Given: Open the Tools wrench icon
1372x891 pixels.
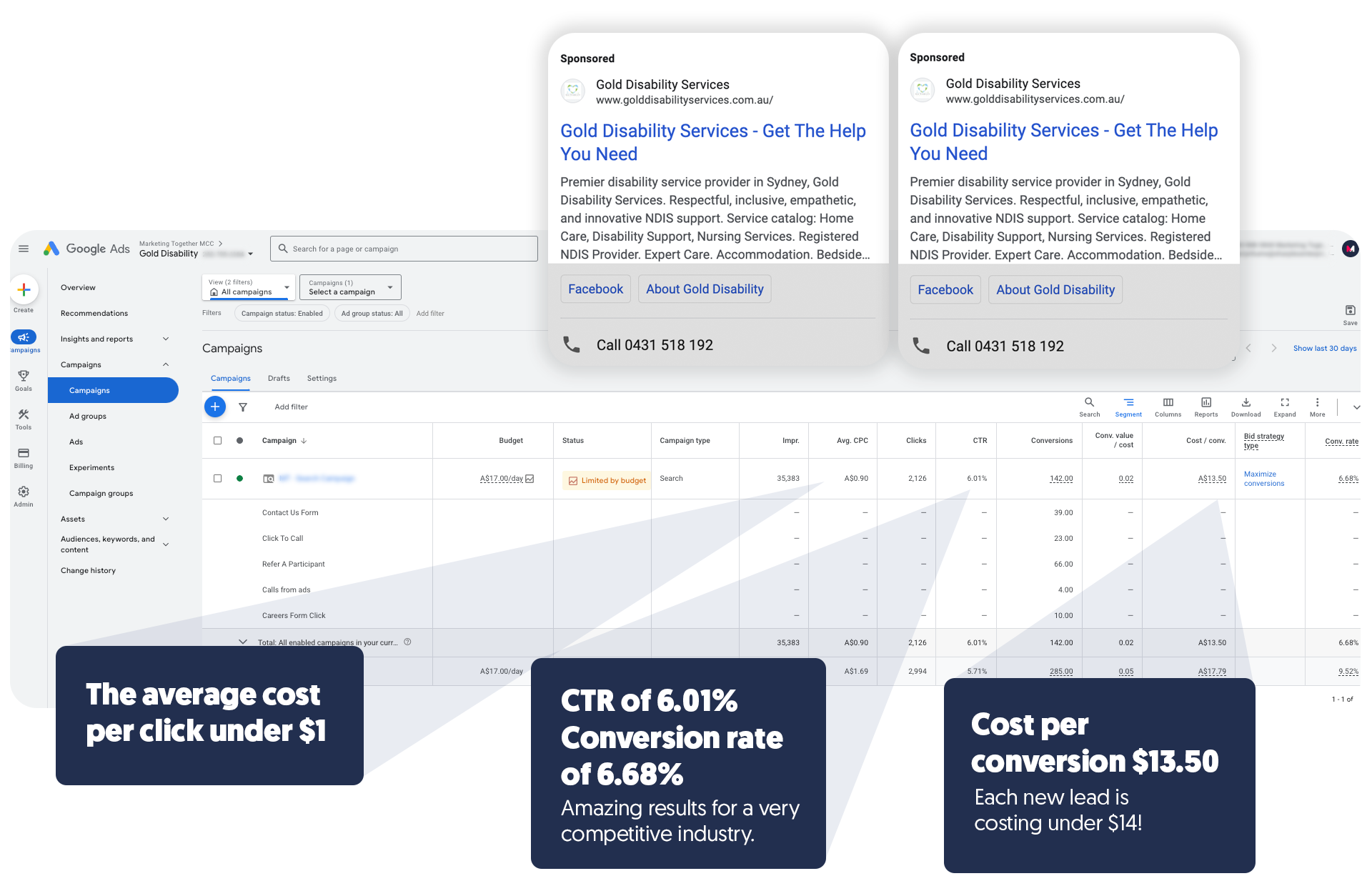Looking at the screenshot, I should pos(24,414).
